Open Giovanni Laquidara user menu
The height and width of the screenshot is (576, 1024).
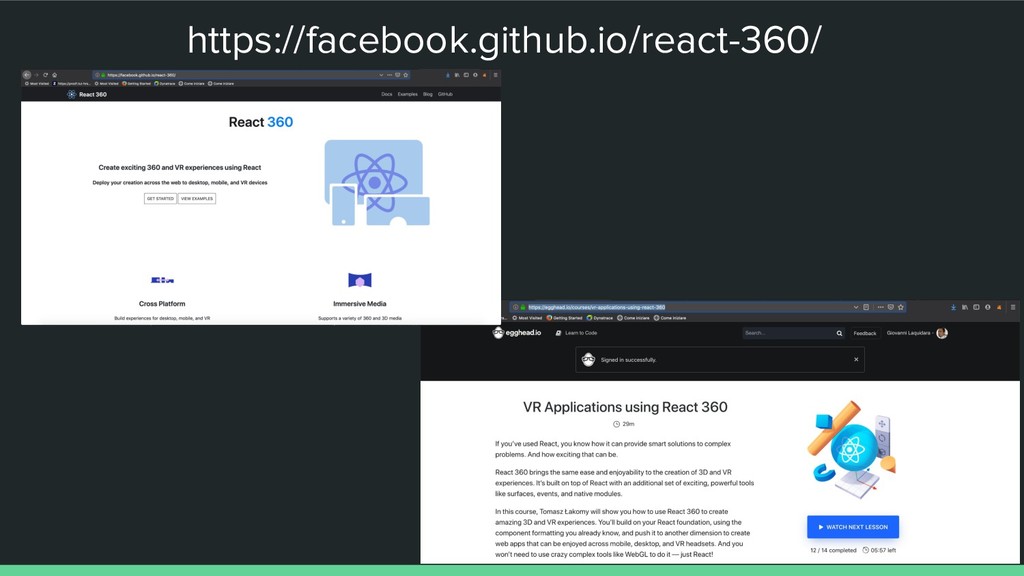coord(917,333)
